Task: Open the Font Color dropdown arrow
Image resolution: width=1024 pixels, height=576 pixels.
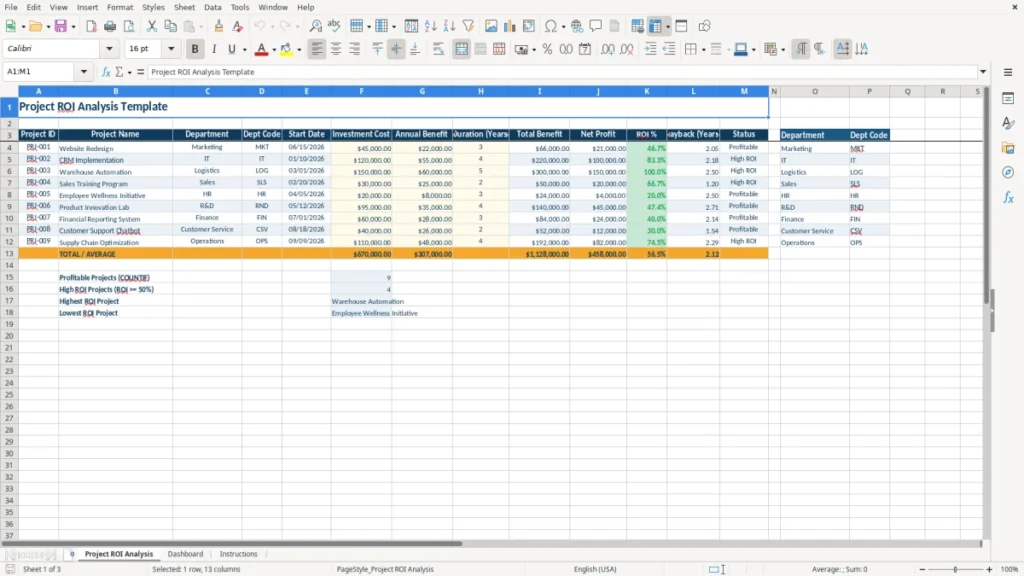Action: (274, 50)
